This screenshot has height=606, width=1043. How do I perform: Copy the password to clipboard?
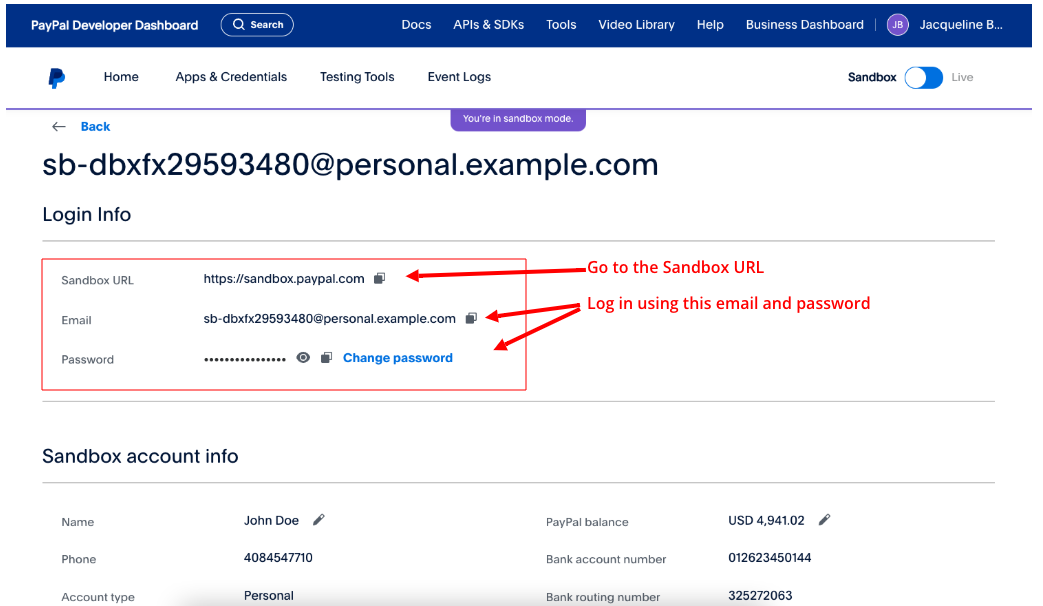tap(326, 358)
